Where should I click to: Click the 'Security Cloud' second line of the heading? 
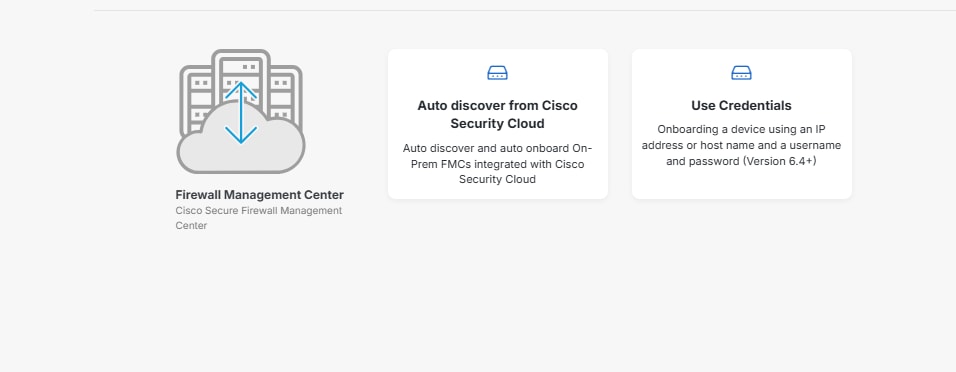pos(498,124)
